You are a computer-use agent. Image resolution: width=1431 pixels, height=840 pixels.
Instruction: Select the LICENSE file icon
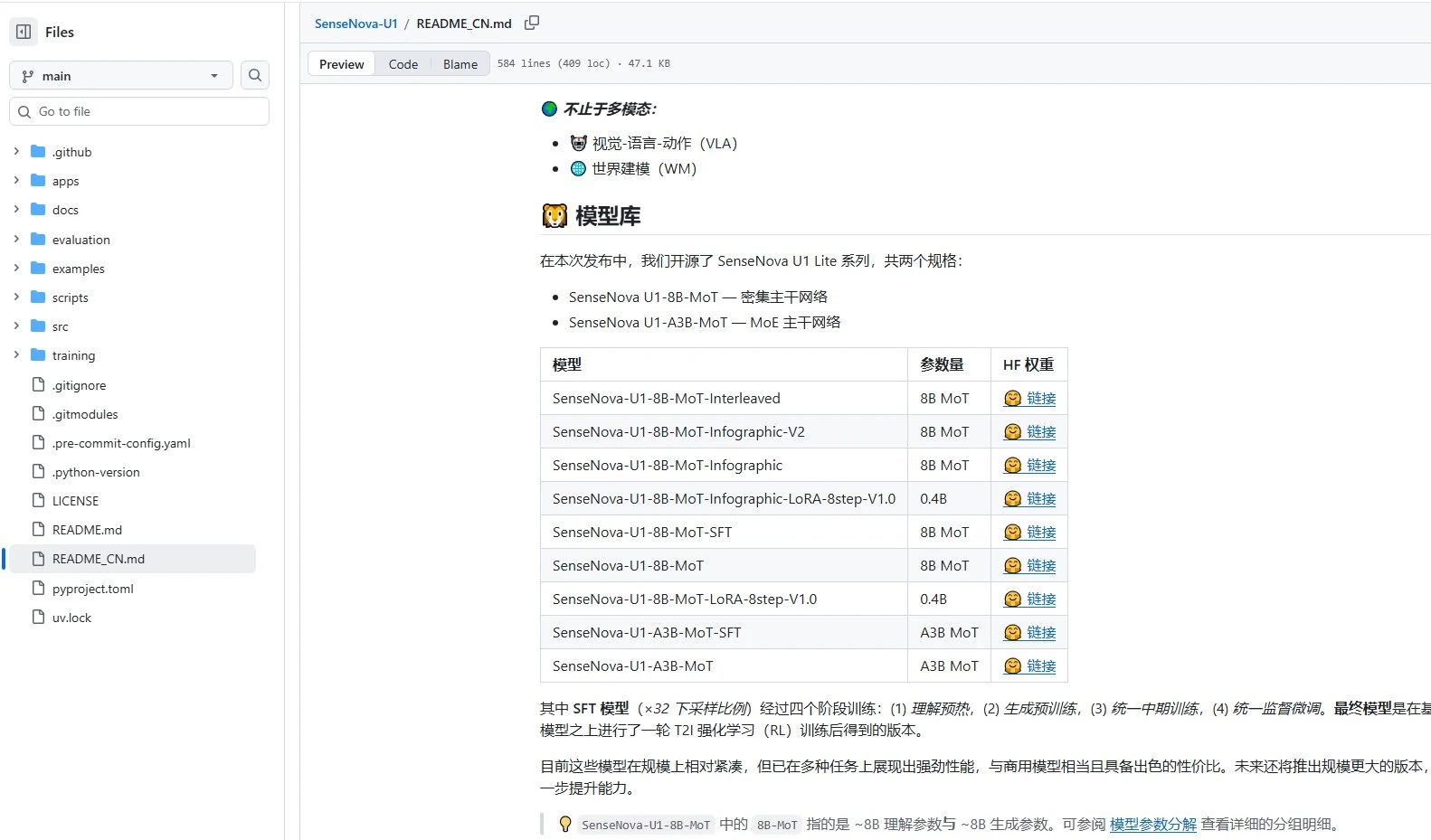click(x=38, y=500)
